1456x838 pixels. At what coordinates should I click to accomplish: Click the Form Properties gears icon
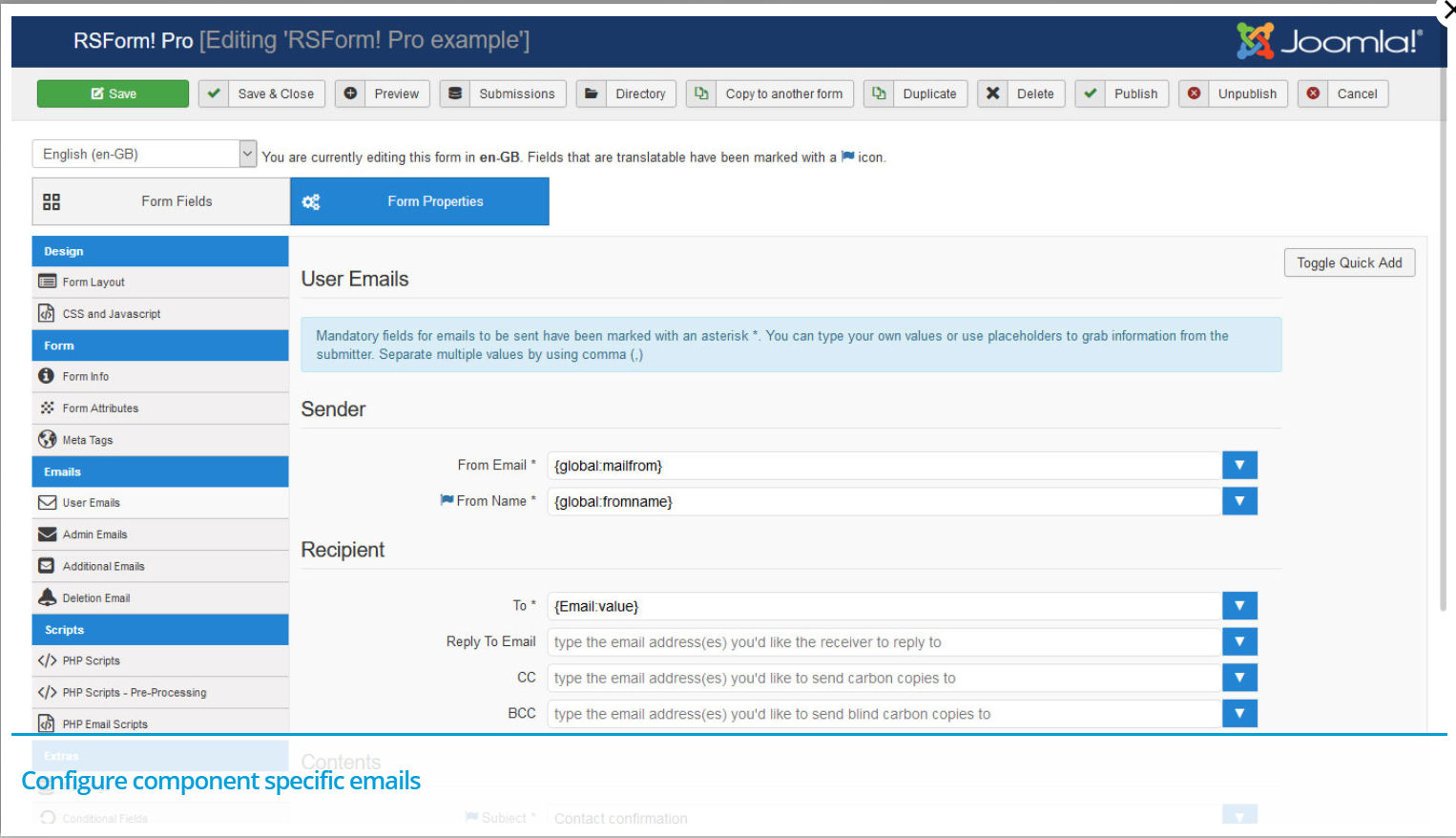(311, 201)
